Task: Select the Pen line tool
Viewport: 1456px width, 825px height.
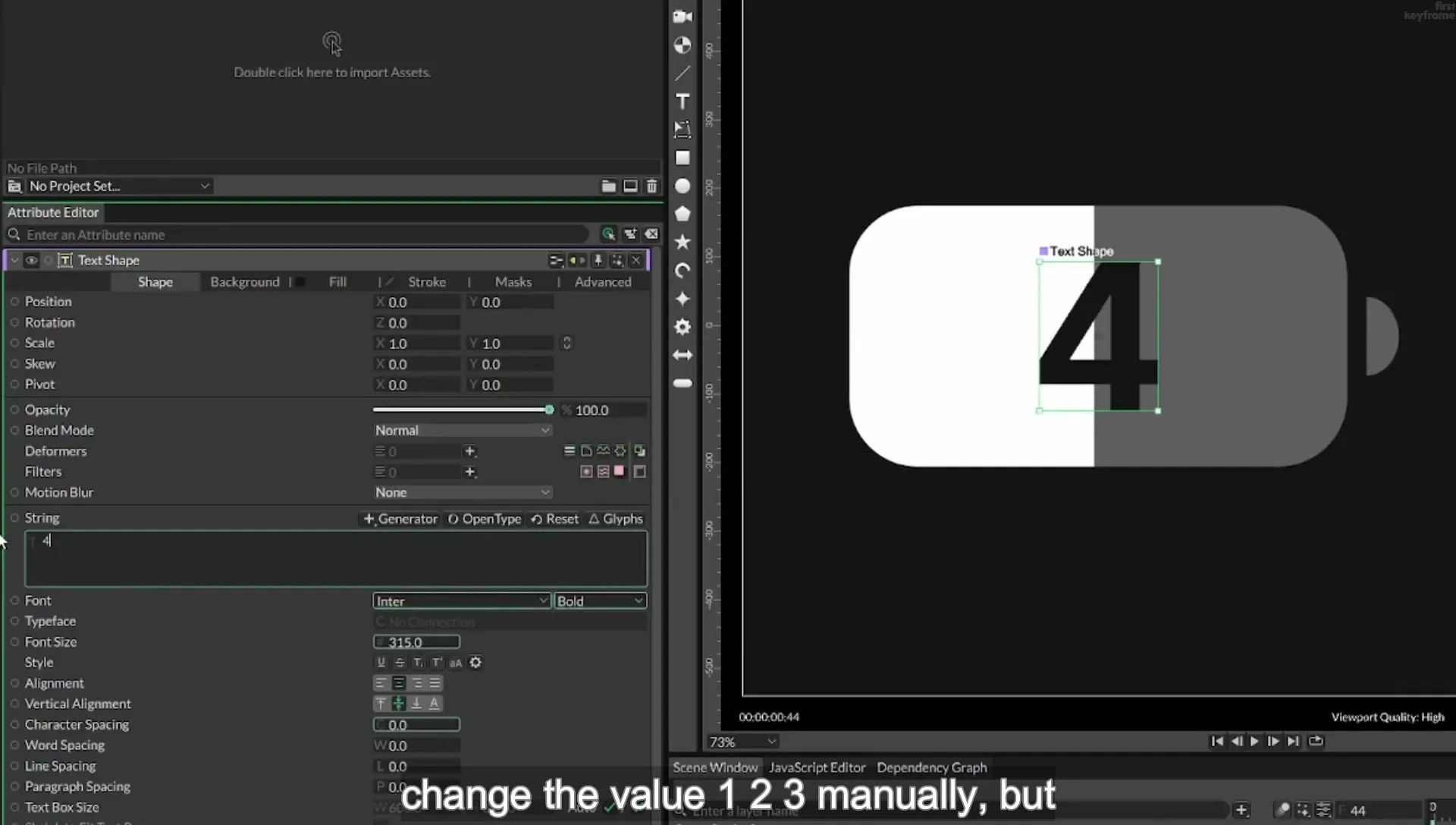Action: (x=682, y=74)
